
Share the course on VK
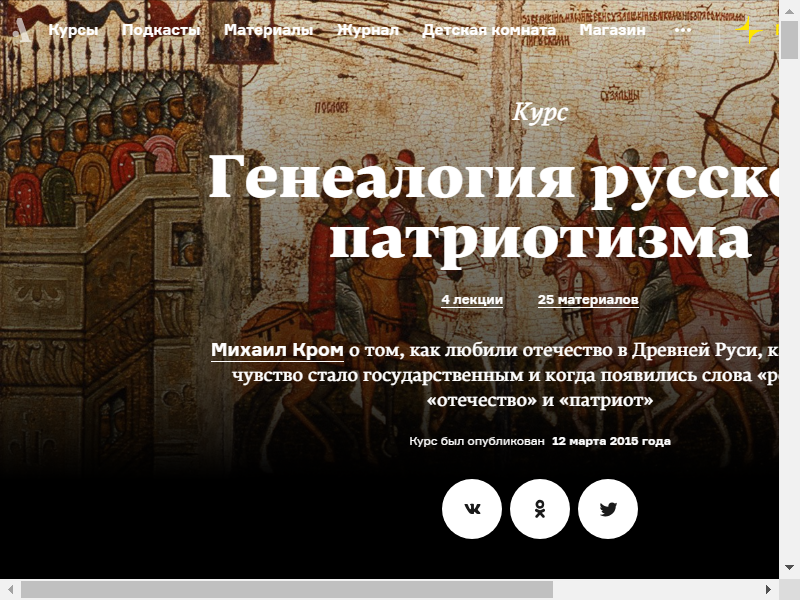coord(472,509)
